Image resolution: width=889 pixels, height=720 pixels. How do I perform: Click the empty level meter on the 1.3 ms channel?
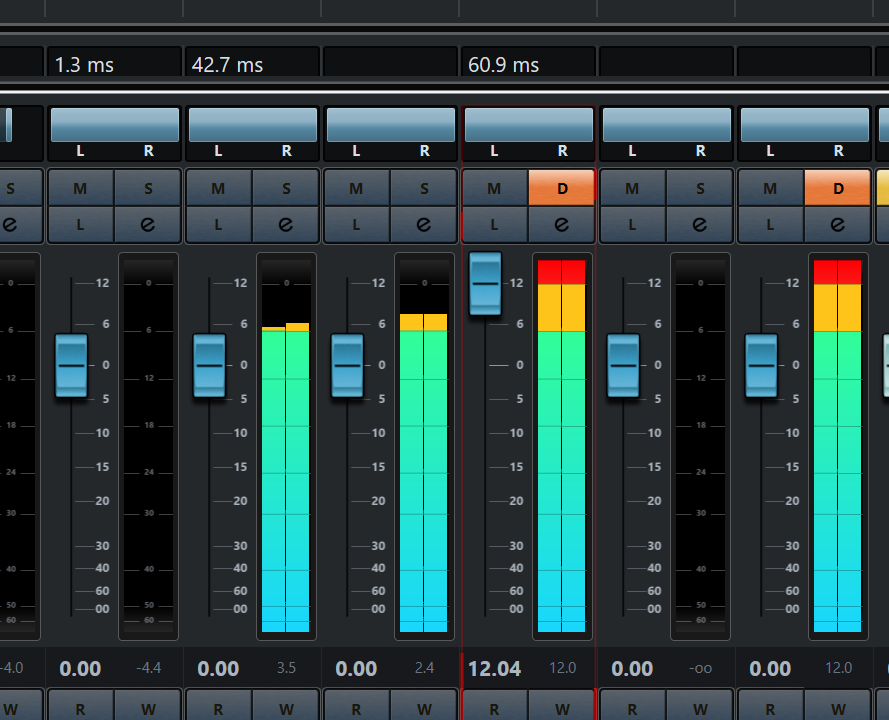[149, 446]
